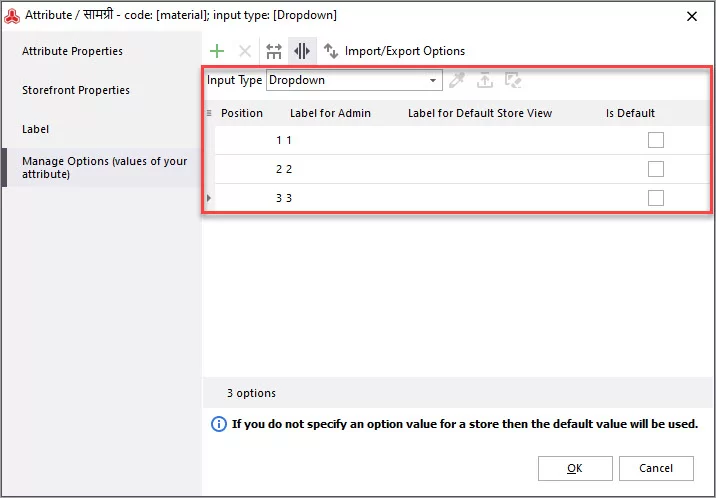
Task: Tick Is Default checkbox for option 3
Action: pos(656,198)
